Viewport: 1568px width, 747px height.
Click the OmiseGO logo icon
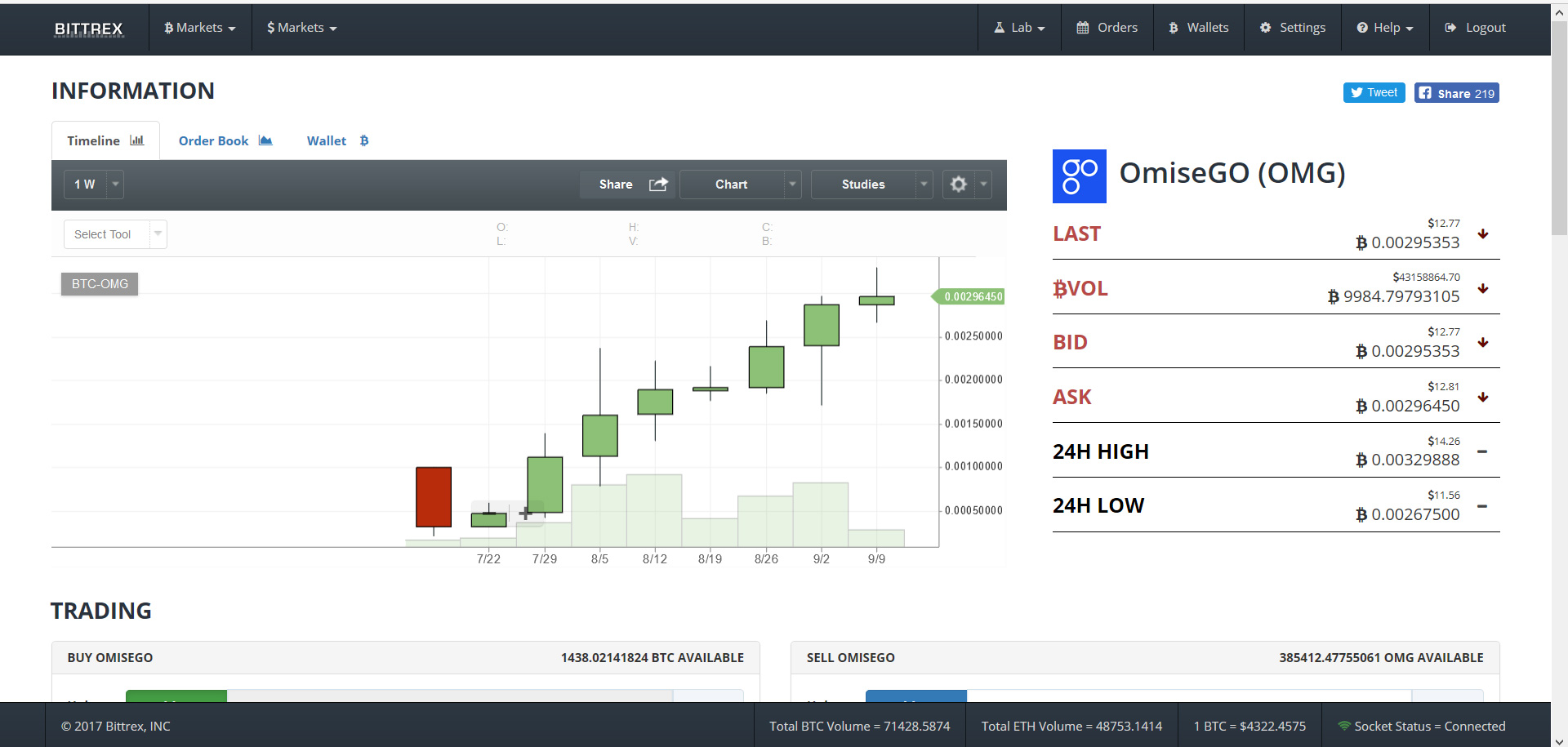[x=1080, y=176]
